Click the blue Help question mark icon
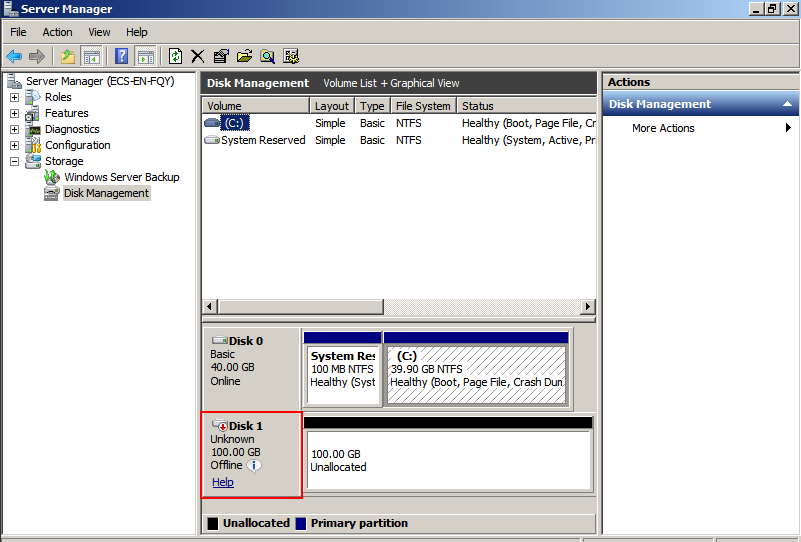Screen dimensions: 801x542 122,56
